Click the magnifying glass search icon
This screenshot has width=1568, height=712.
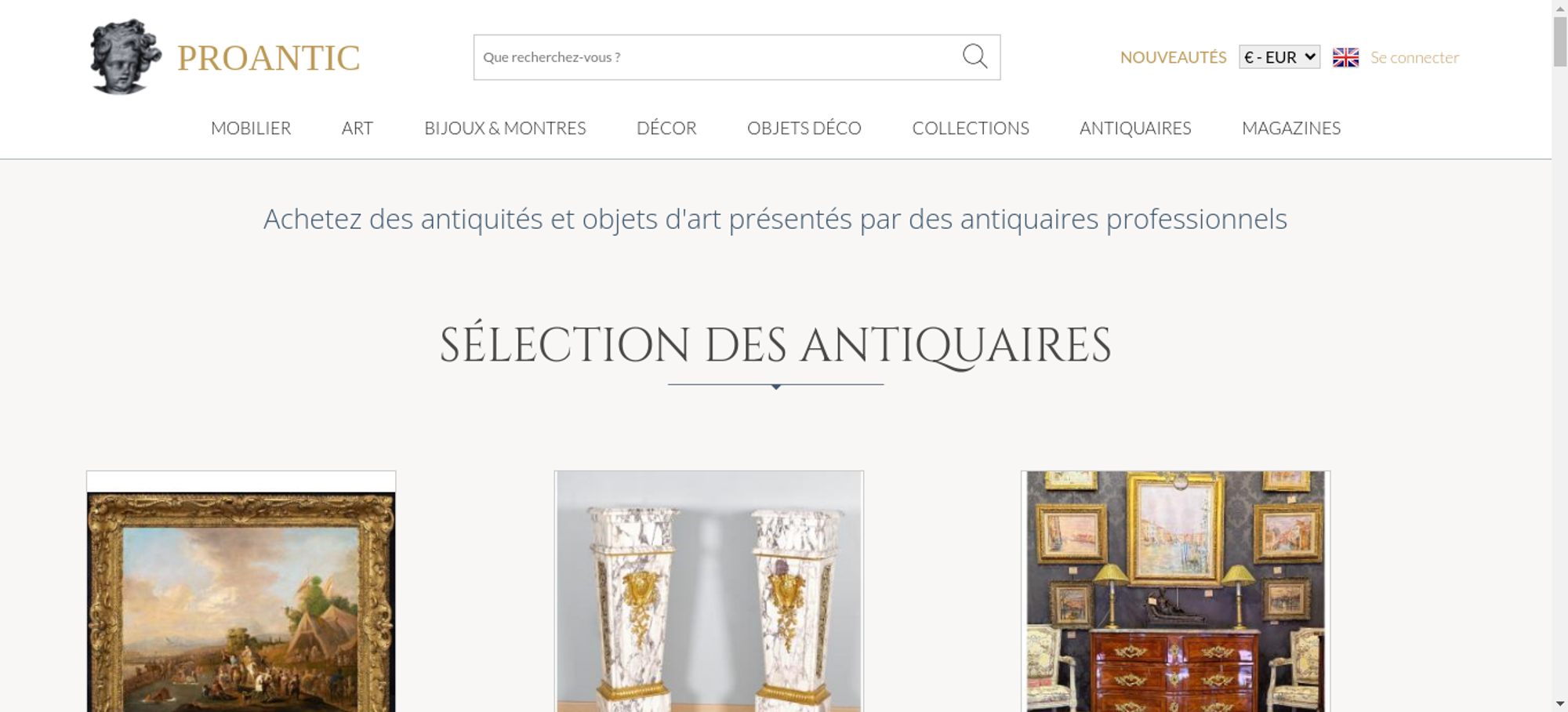(975, 56)
